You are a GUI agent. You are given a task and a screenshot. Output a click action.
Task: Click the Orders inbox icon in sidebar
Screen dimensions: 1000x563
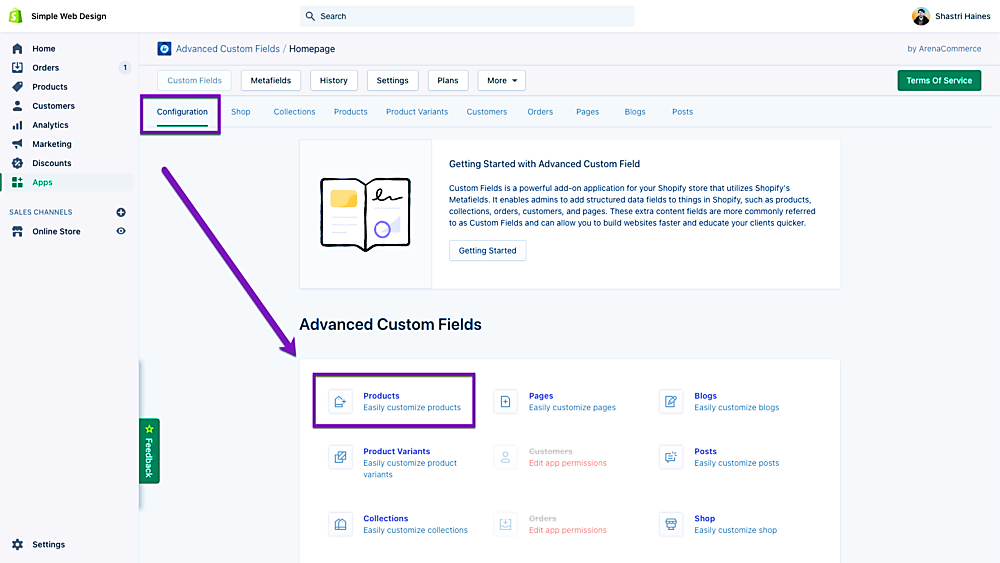17,68
